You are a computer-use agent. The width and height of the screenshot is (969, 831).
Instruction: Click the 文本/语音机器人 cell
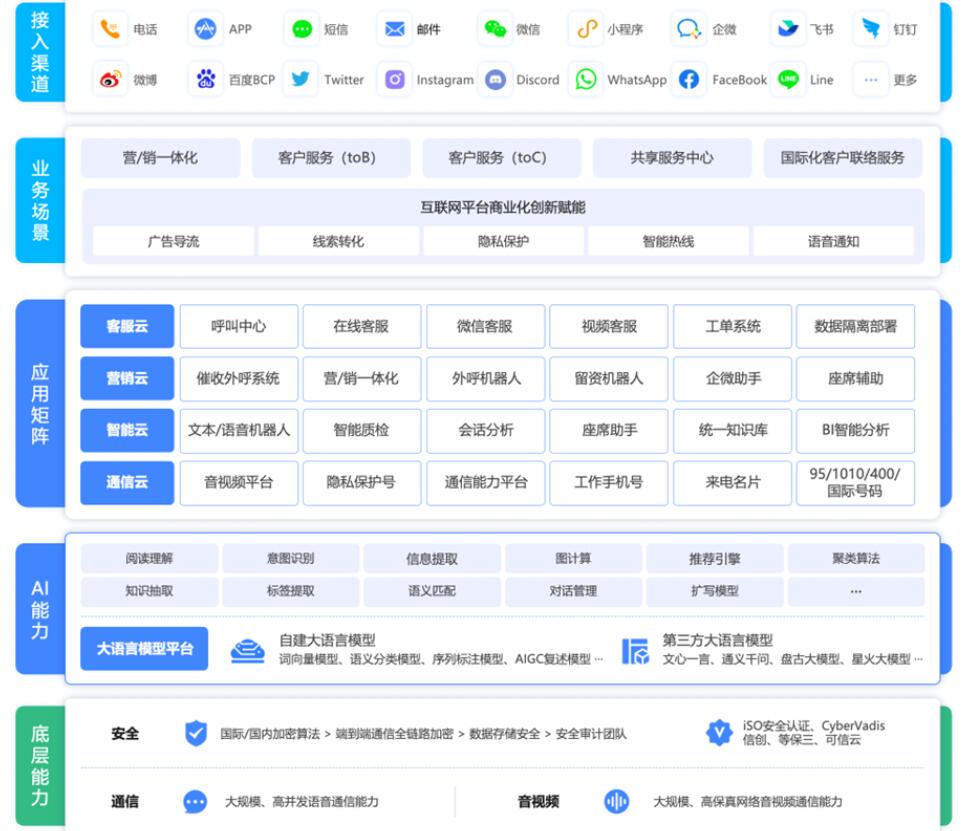coord(239,430)
